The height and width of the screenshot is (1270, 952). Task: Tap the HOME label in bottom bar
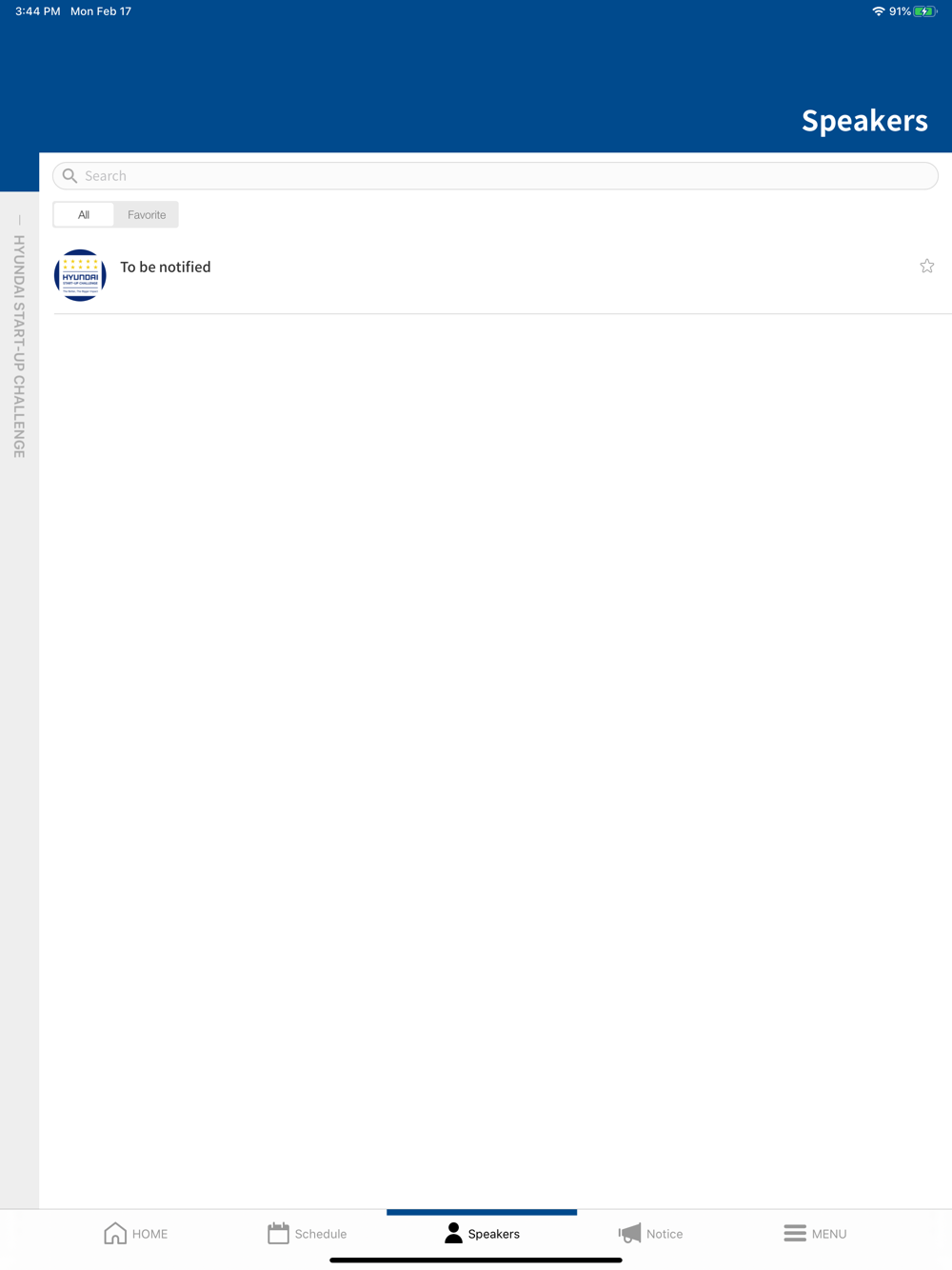(149, 1234)
